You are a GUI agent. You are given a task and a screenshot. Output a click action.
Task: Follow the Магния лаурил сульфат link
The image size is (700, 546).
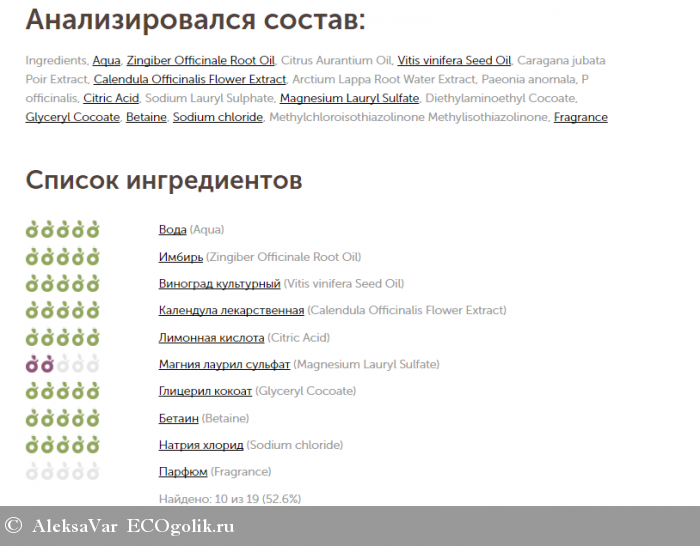tap(224, 364)
